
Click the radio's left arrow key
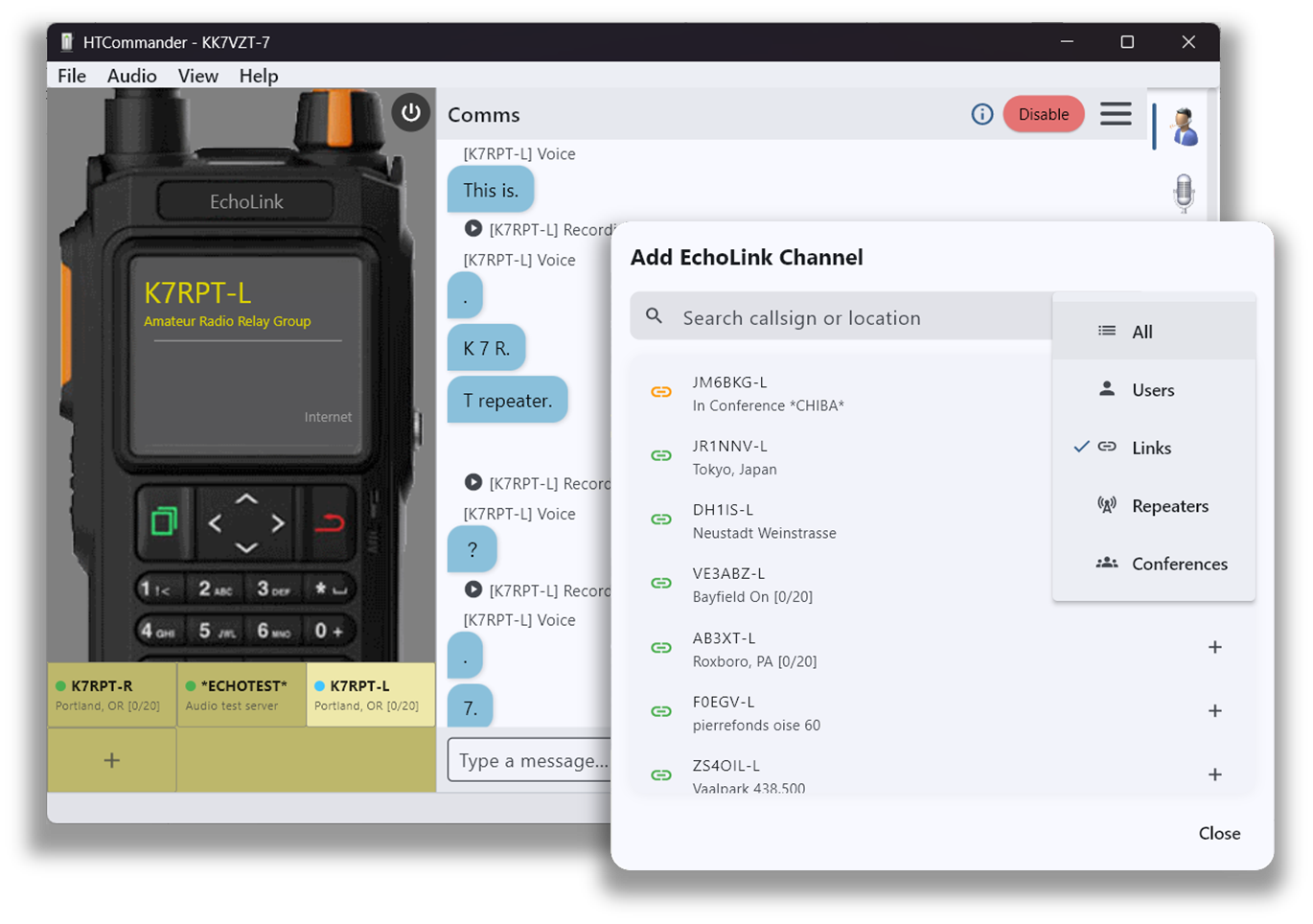click(x=215, y=523)
